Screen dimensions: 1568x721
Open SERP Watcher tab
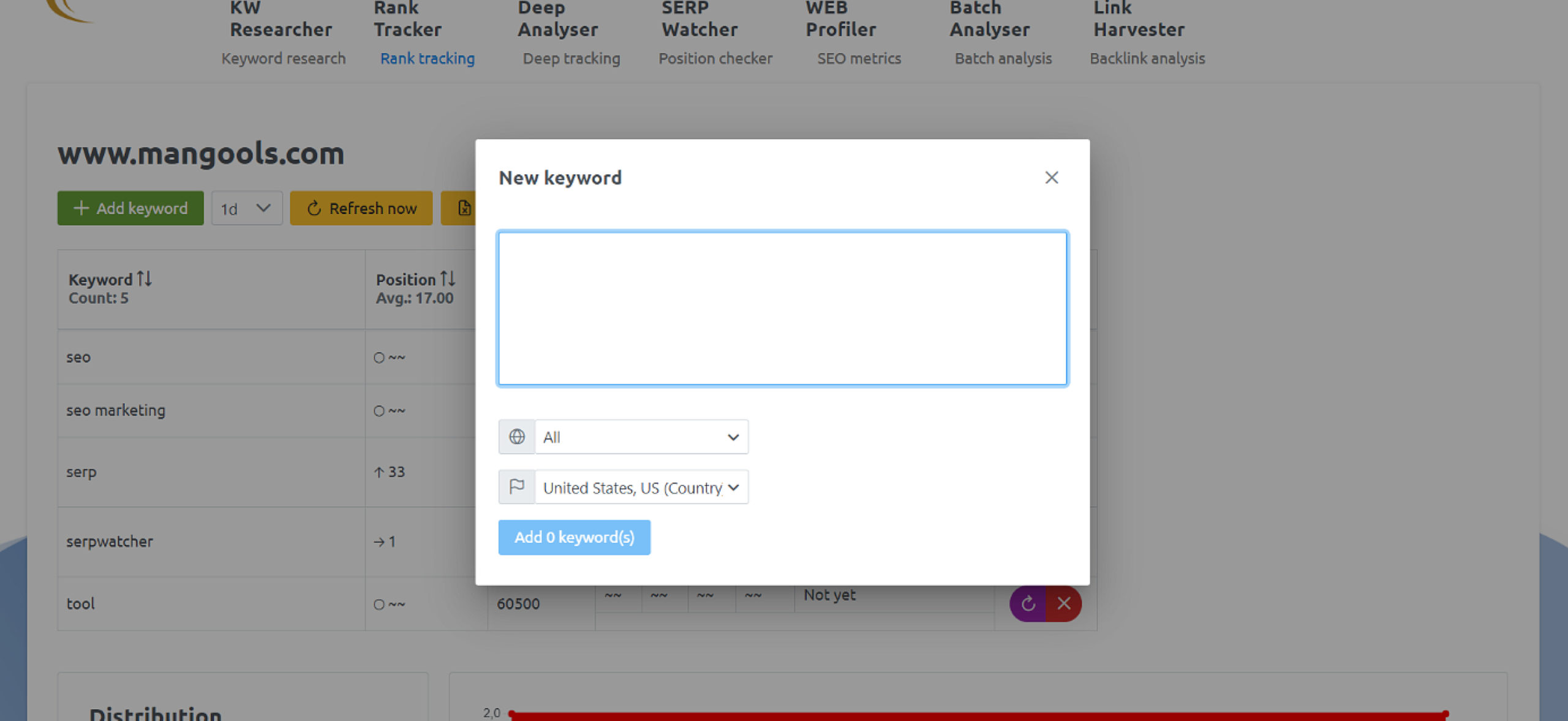coord(699,19)
